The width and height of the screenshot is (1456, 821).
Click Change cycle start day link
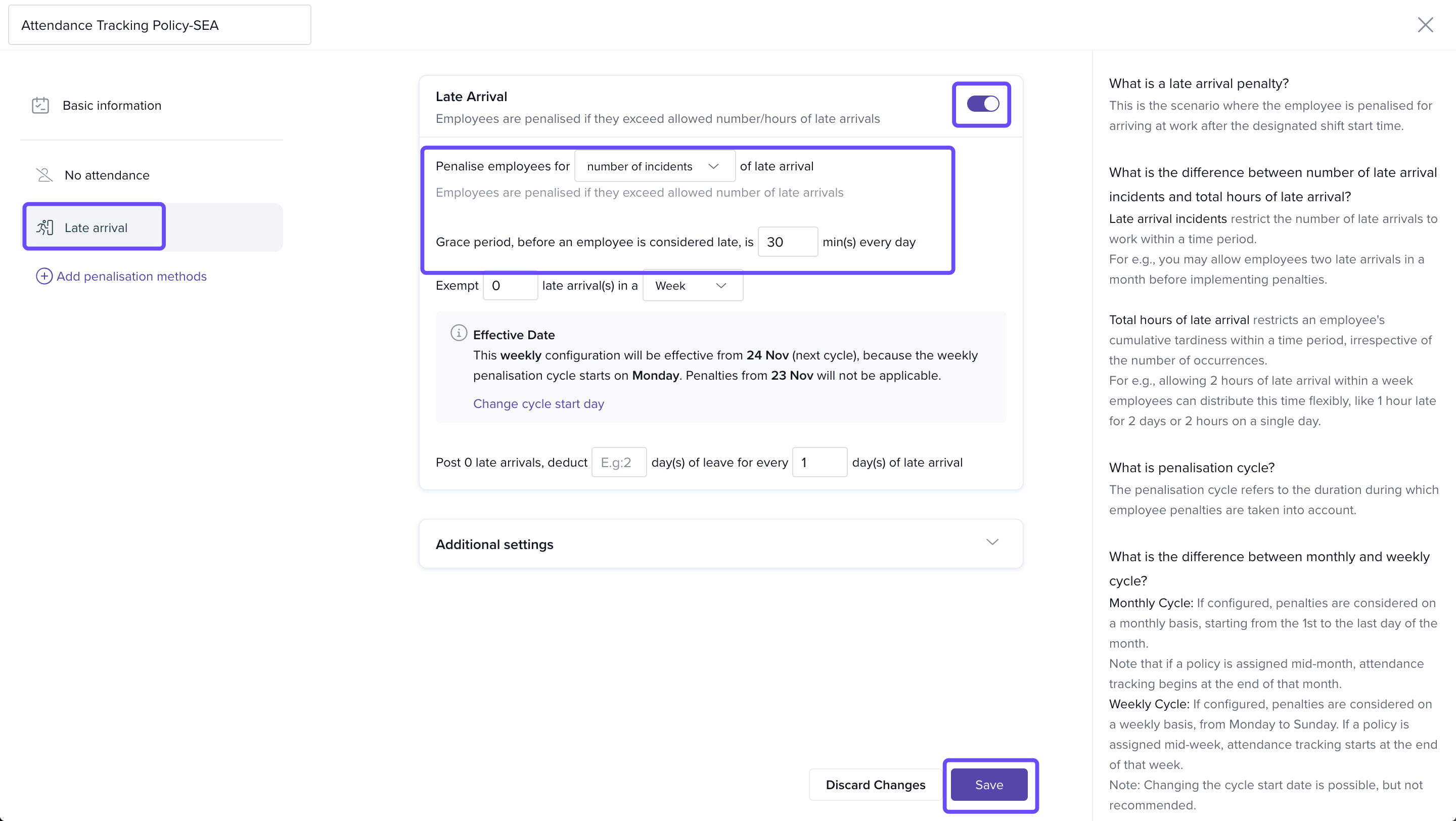538,404
